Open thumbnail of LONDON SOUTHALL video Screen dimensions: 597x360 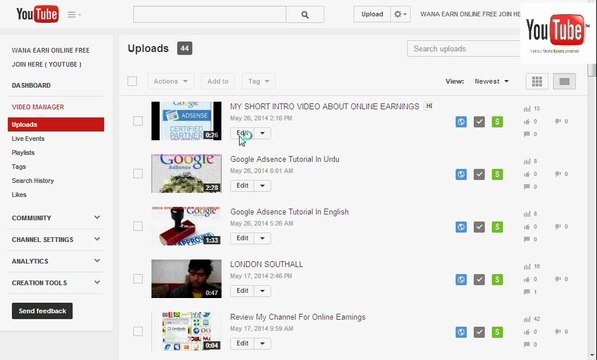point(187,279)
